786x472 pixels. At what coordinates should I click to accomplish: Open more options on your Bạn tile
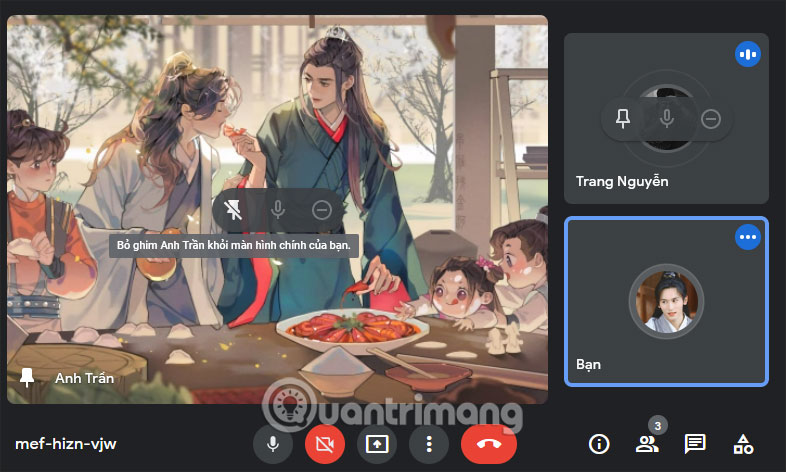click(x=748, y=237)
